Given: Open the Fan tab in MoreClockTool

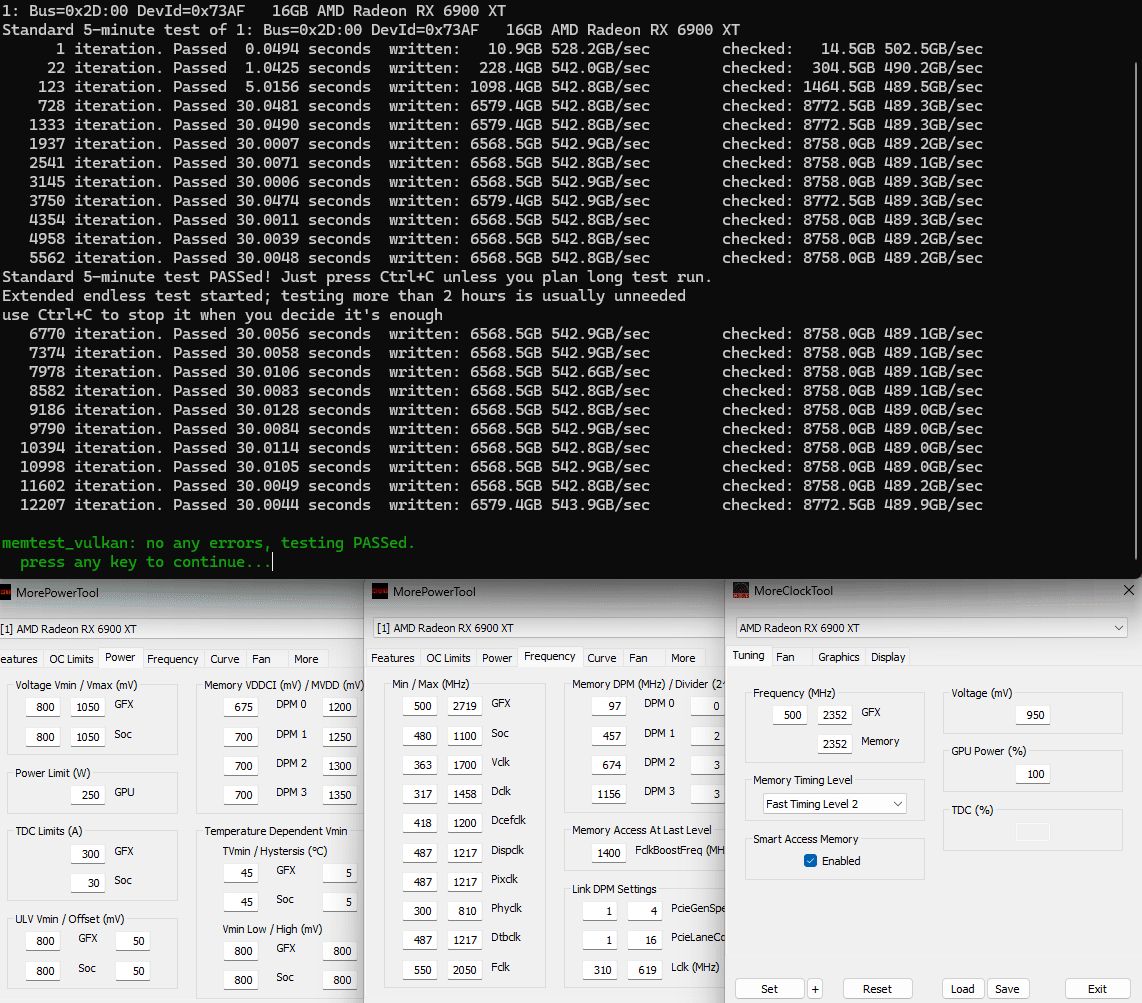Looking at the screenshot, I should click(785, 657).
